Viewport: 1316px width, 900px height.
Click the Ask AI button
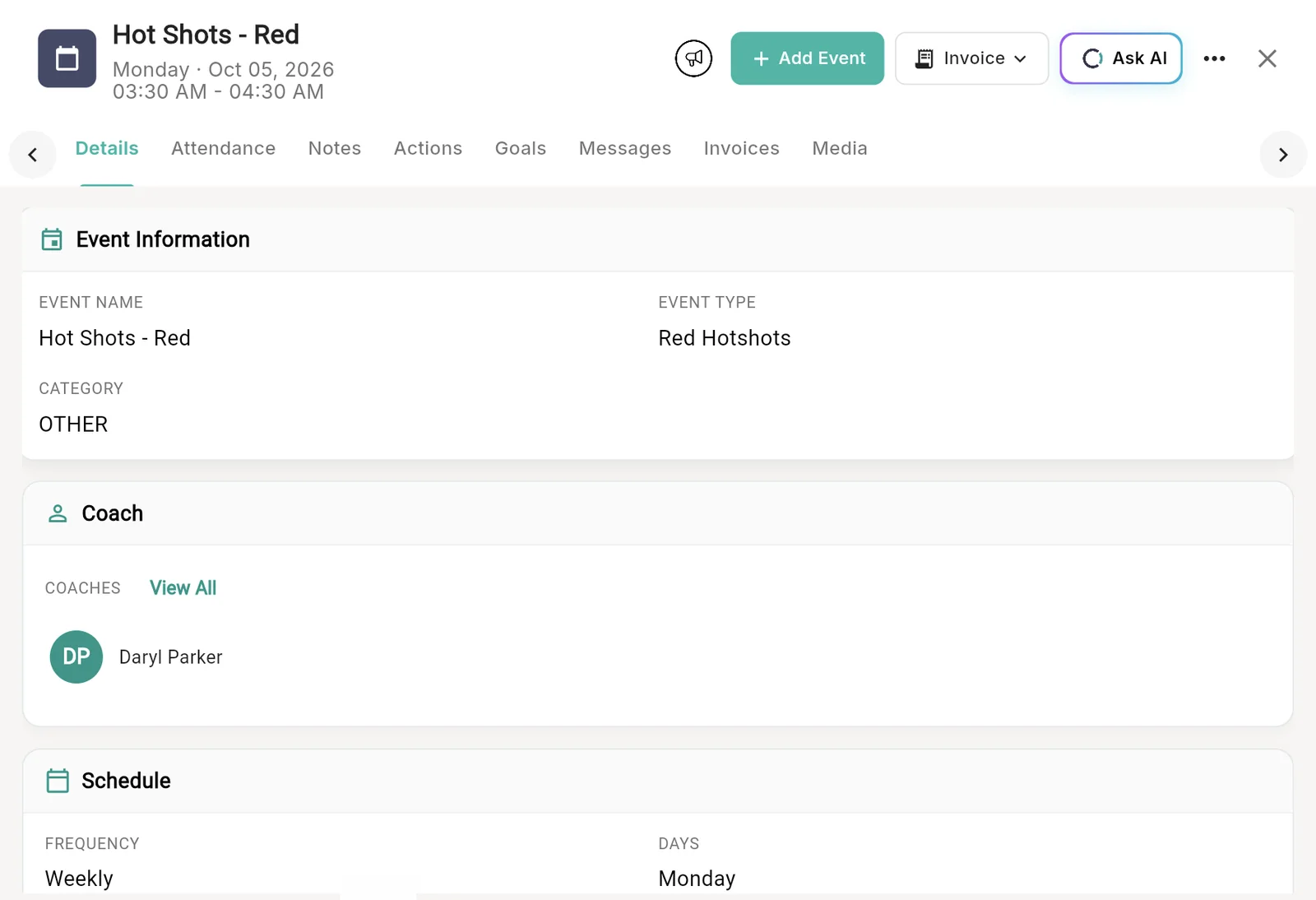1121,58
